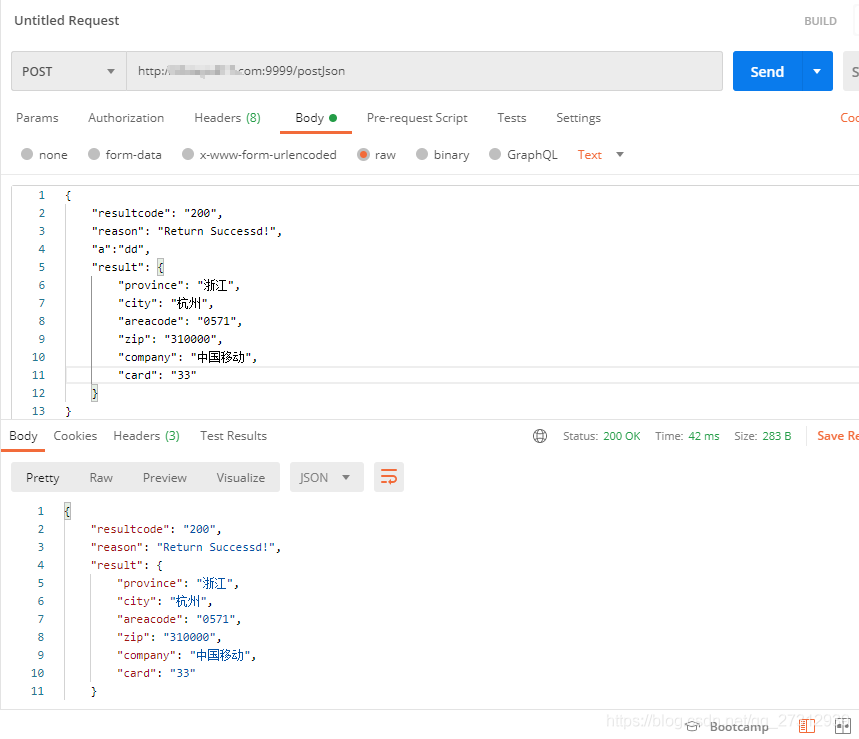
Task: Click the request URL input field
Action: [x=424, y=72]
